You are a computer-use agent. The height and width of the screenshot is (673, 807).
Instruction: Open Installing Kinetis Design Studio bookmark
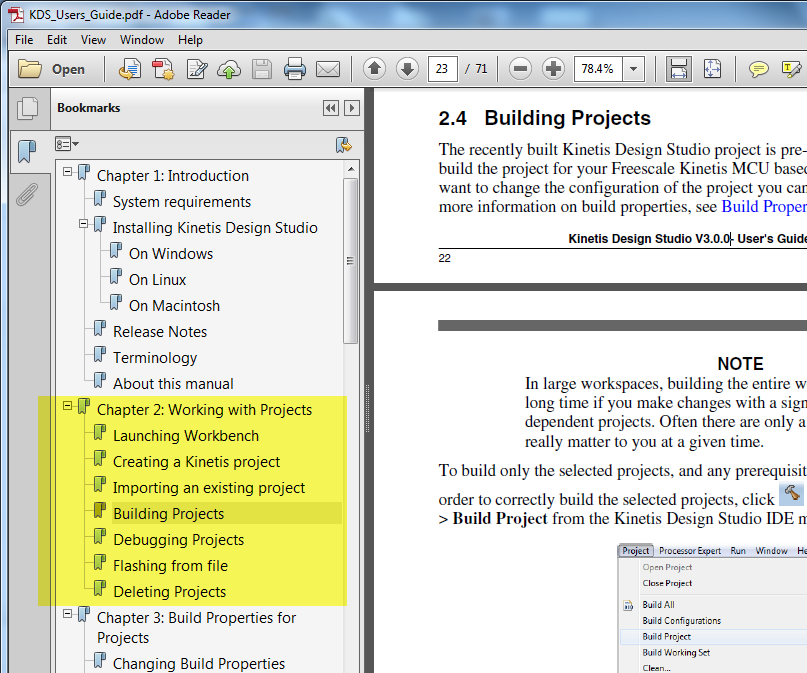tap(215, 227)
